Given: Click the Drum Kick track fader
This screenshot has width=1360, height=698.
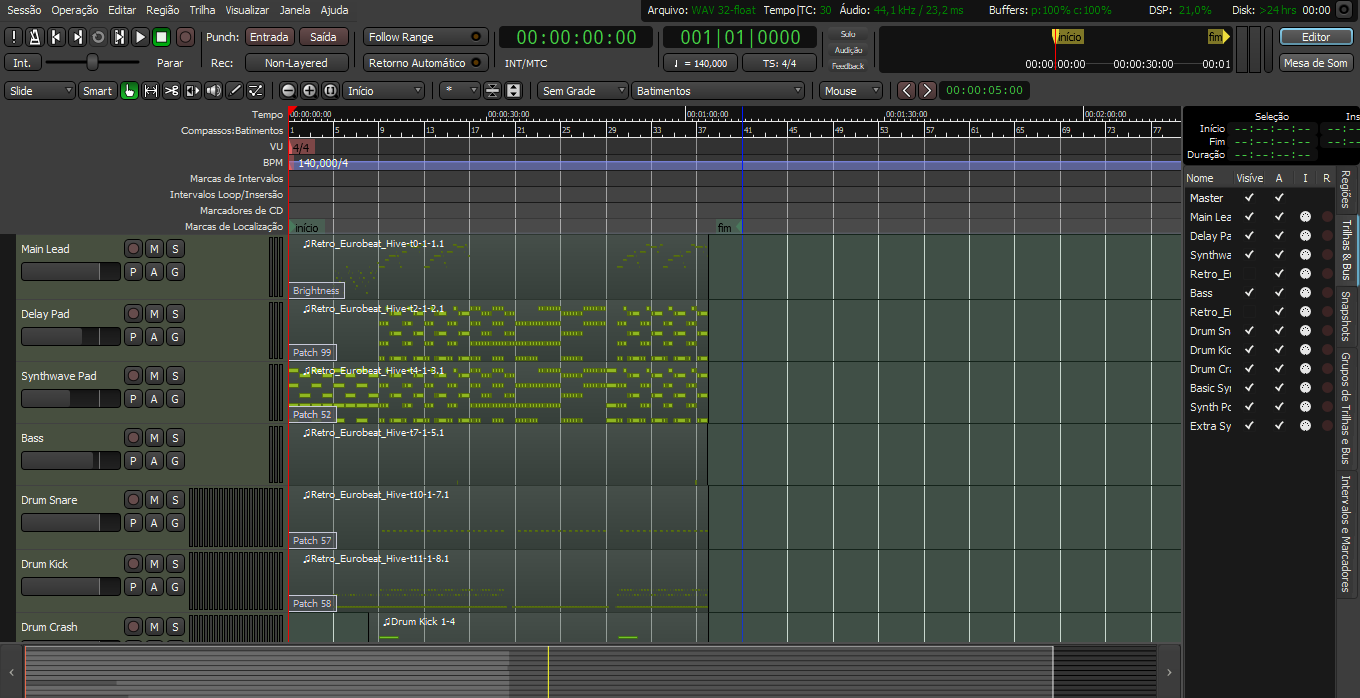Looking at the screenshot, I should pyautogui.click(x=70, y=587).
